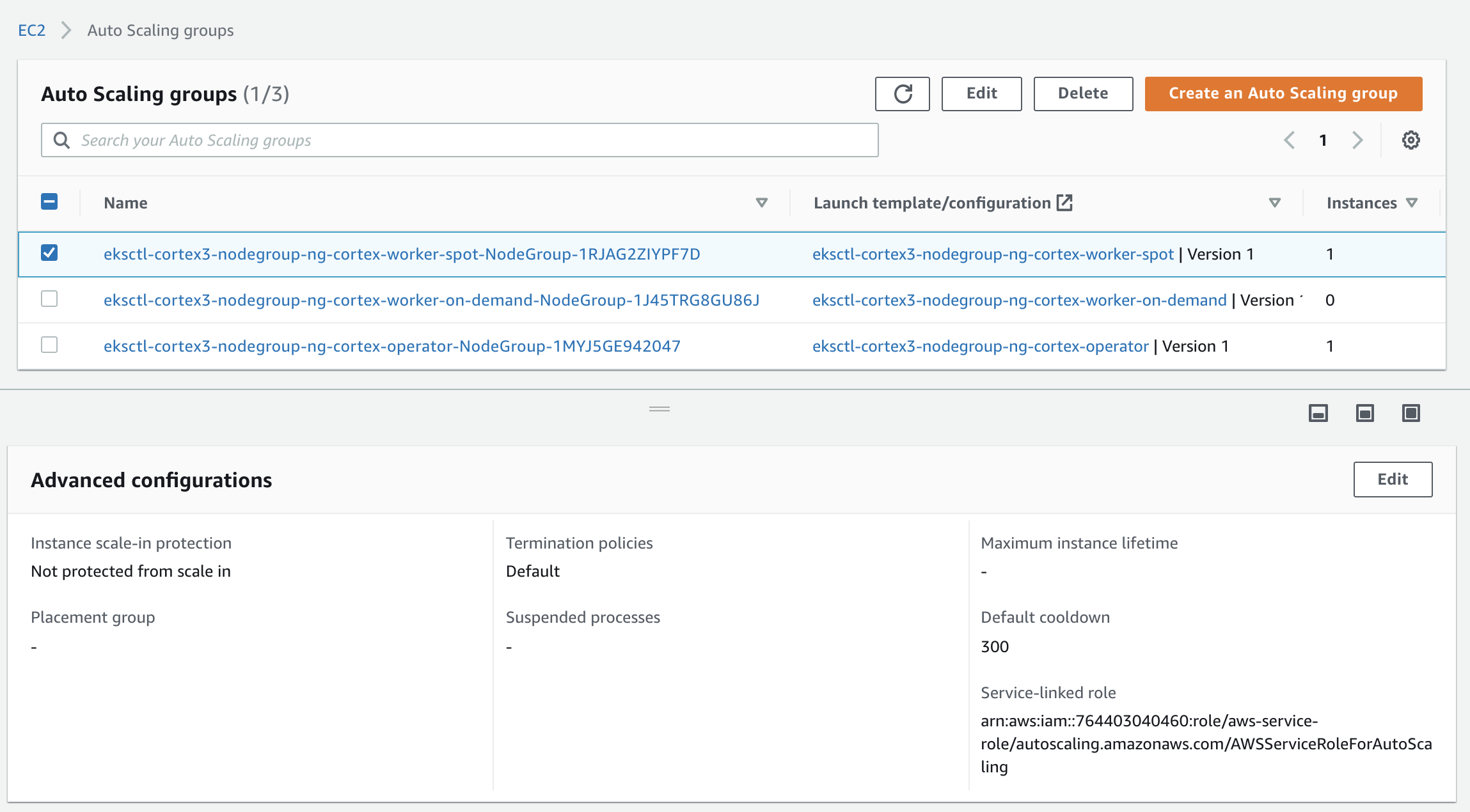Screen dimensions: 1470x812
Task: Expand split panel to full size
Action: (x=1411, y=413)
